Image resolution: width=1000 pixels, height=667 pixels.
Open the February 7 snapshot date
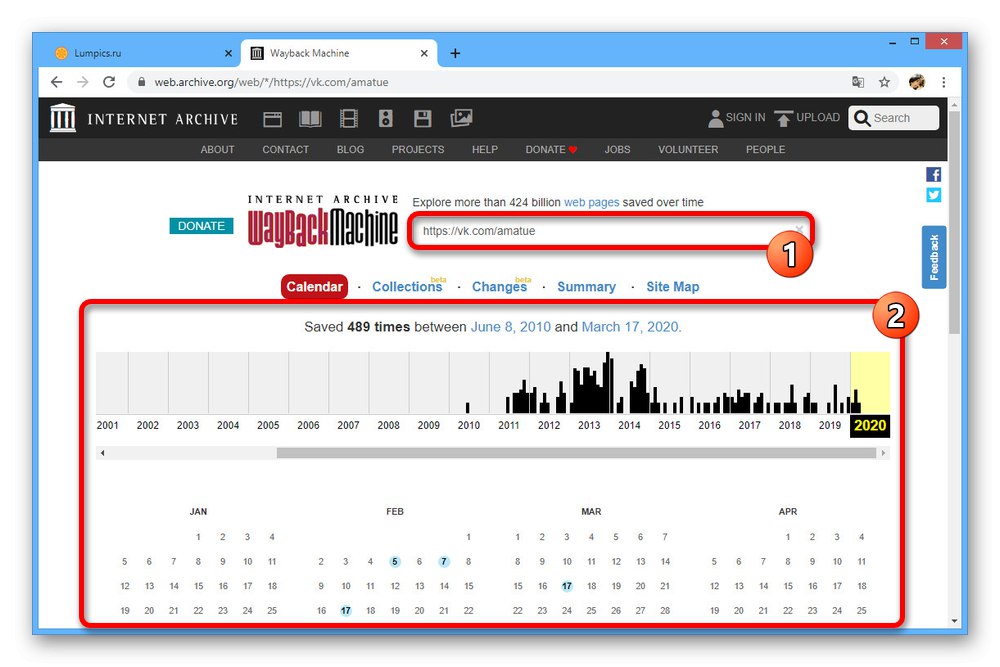click(444, 562)
